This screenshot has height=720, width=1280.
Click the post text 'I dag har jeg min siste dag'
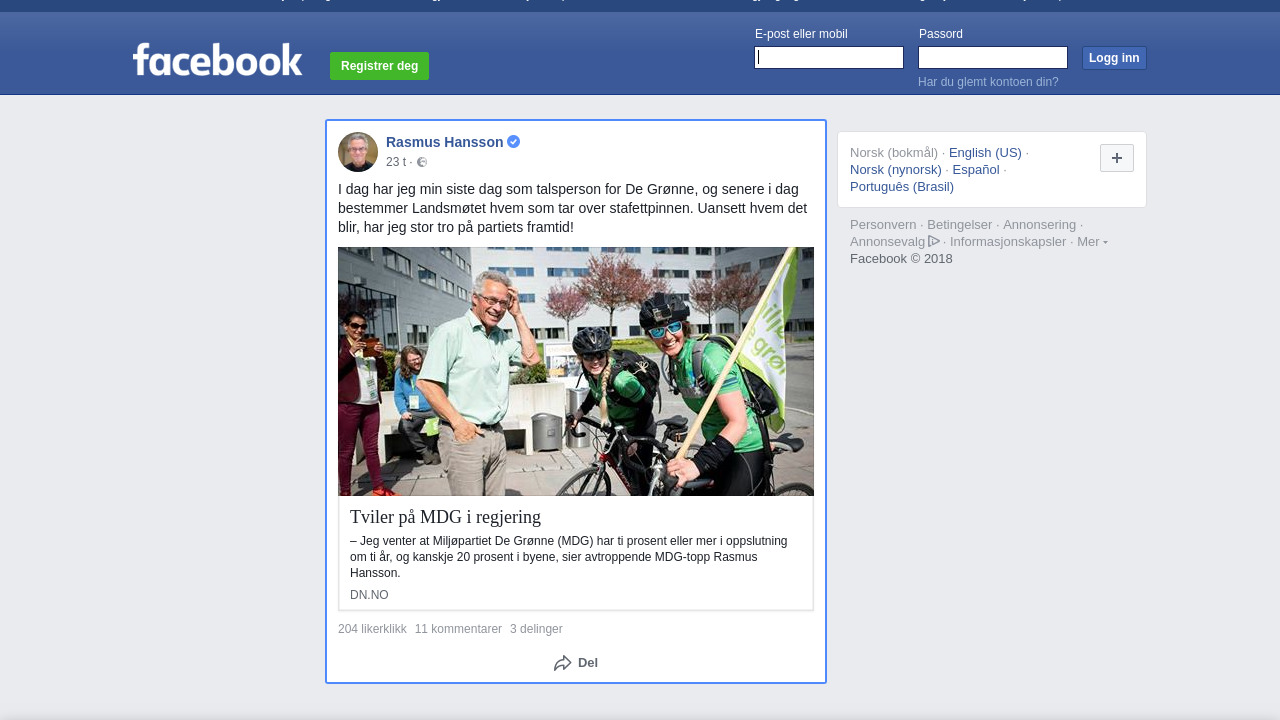(572, 208)
